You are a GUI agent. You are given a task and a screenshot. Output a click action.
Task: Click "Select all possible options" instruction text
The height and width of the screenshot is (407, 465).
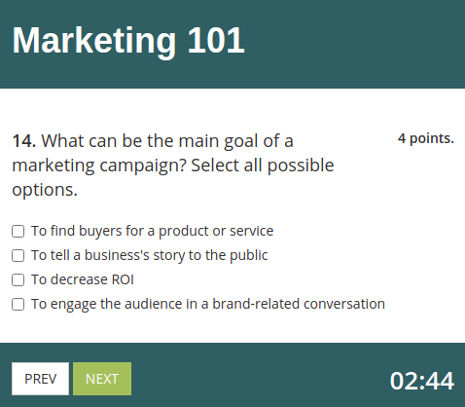point(173,177)
